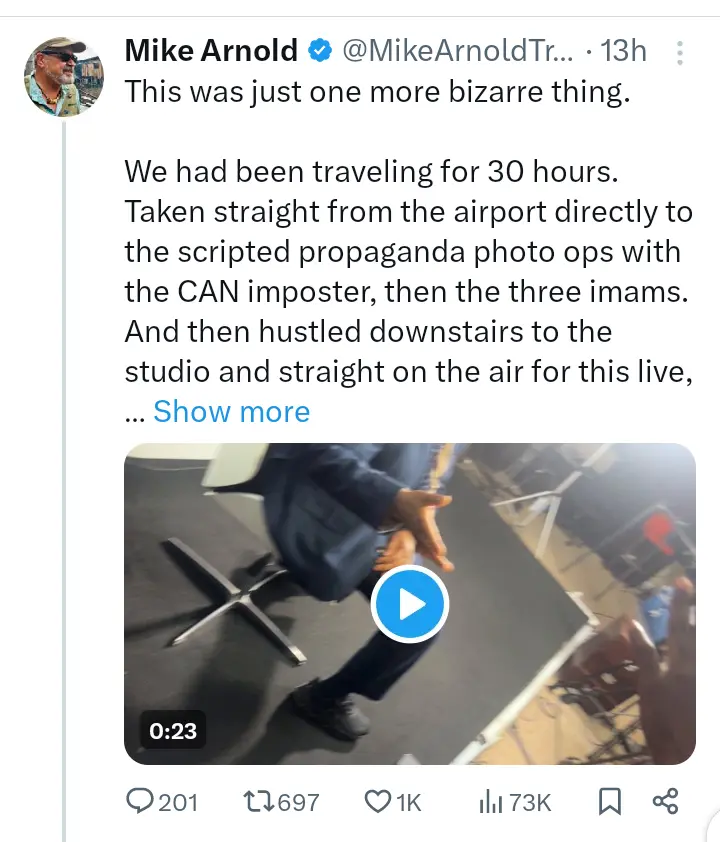Screen dimensions: 720x842
Task: Open the three-dot more options menu
Action: tap(680, 52)
